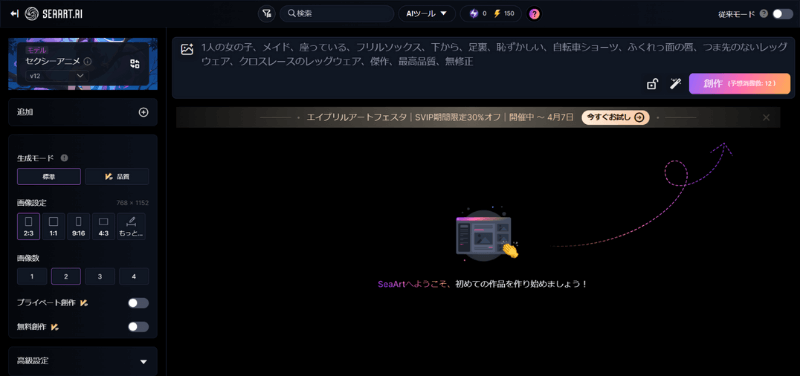The width and height of the screenshot is (800, 376).
Task: Select the 1:1 aspect ratio option
Action: click(x=53, y=226)
